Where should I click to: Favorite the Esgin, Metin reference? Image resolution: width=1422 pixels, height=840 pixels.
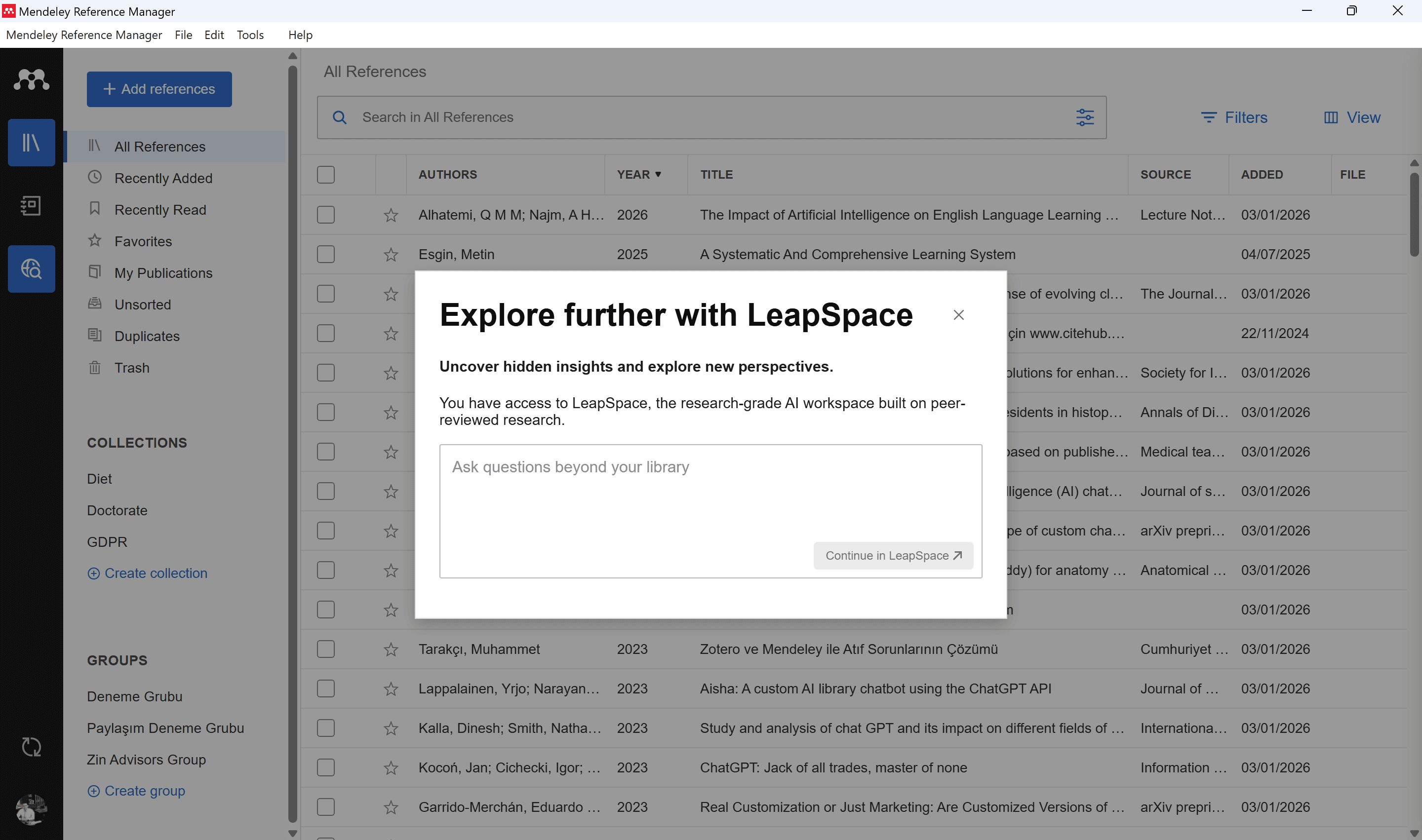(x=391, y=255)
